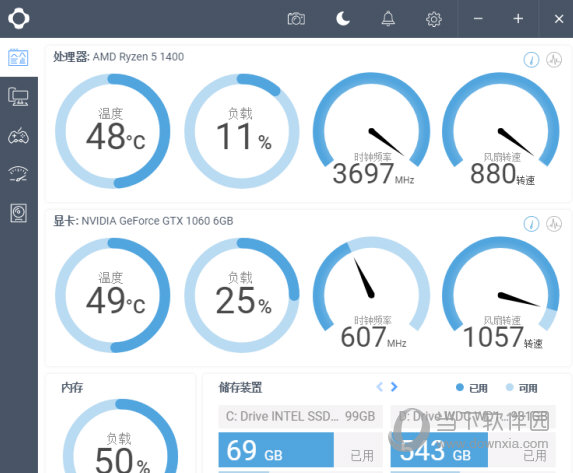The width and height of the screenshot is (573, 473).
Task: Close the CAM window
Action: pyautogui.click(x=559, y=19)
